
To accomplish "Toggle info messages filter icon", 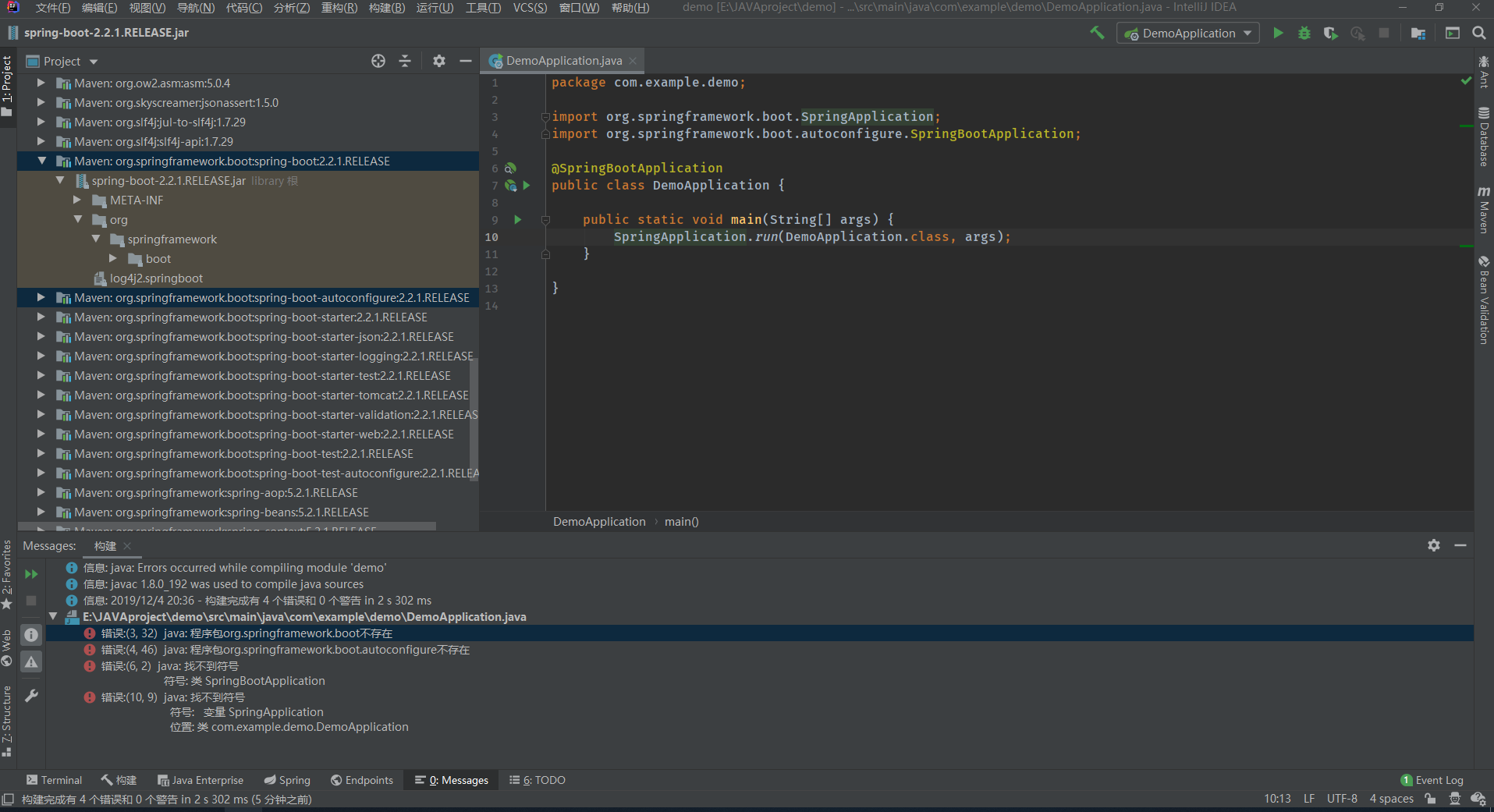I will tap(31, 635).
